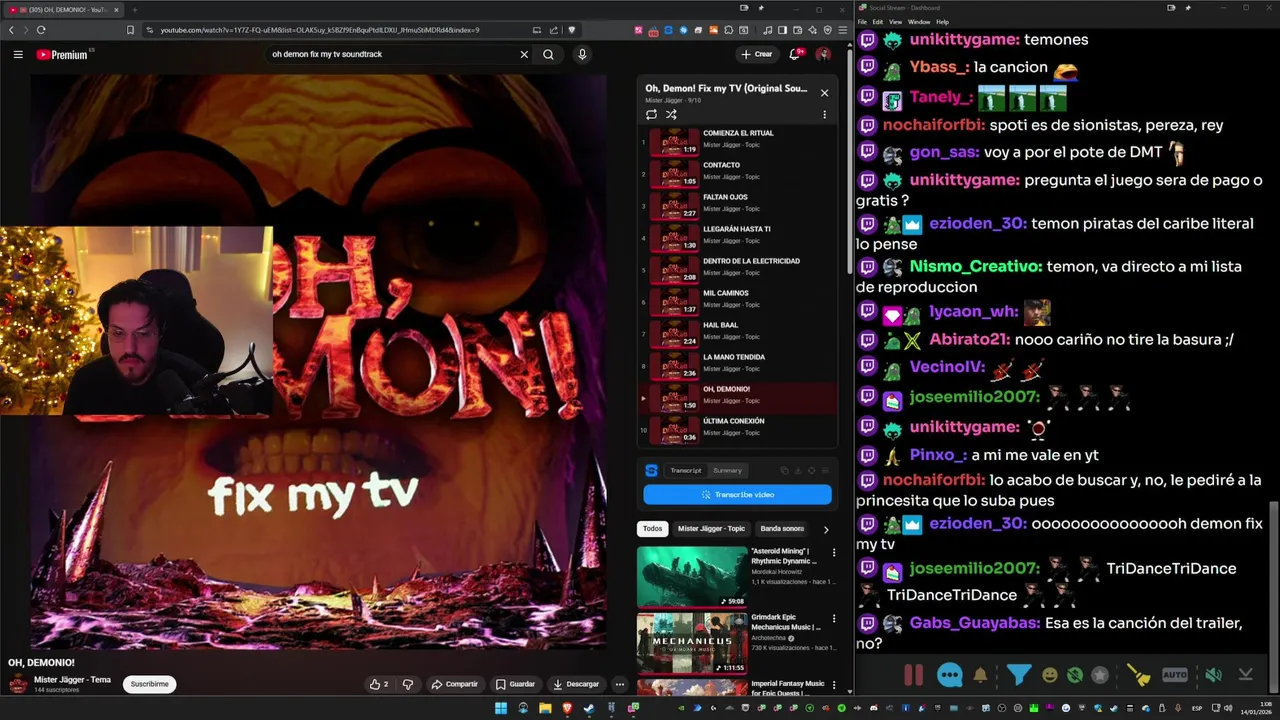Click the smiley emoji icon in dashboard toolbar
Viewport: 1280px width, 720px height.
pos(1050,675)
